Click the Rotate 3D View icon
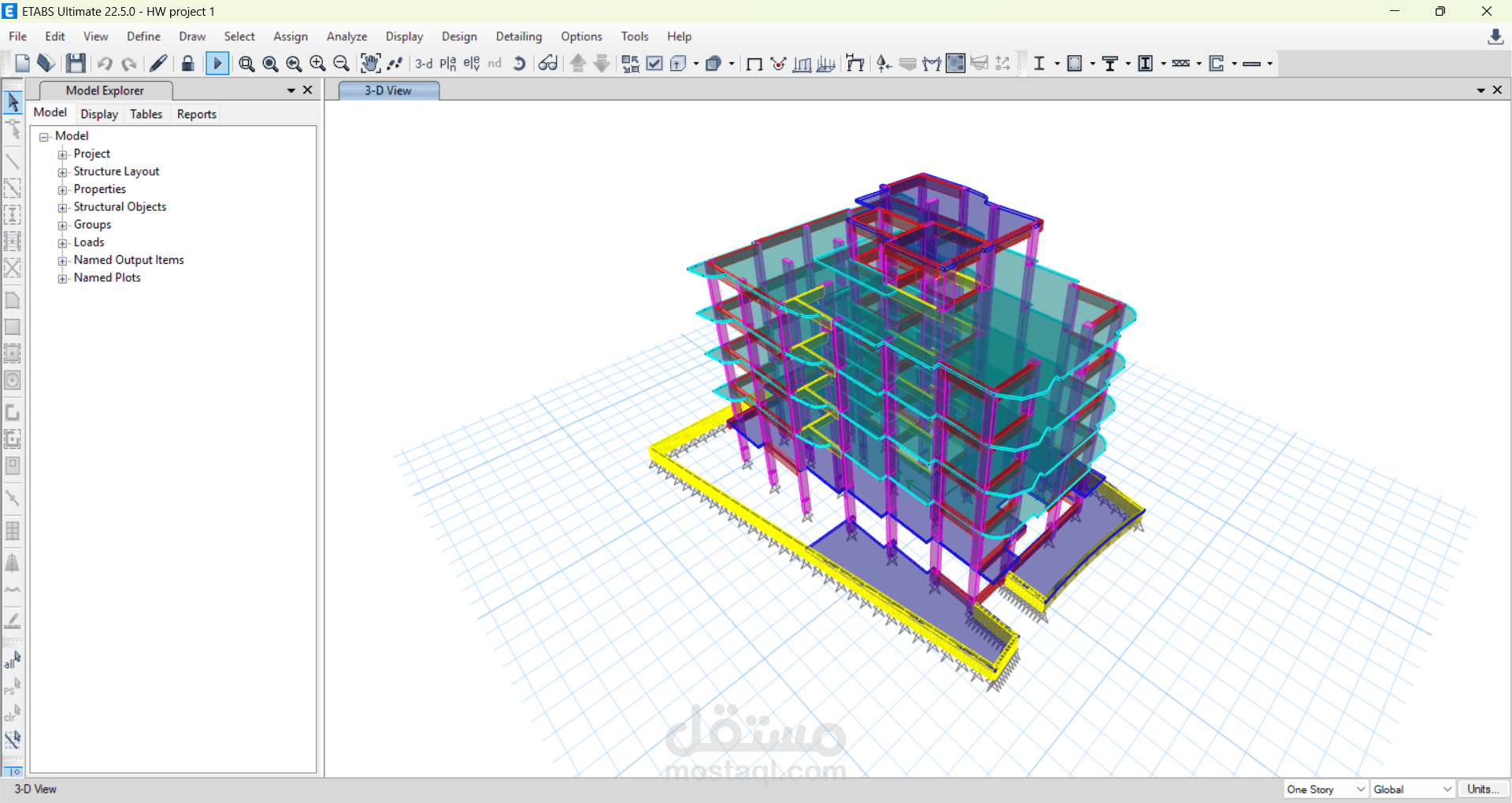The width and height of the screenshot is (1512, 803). pos(519,64)
